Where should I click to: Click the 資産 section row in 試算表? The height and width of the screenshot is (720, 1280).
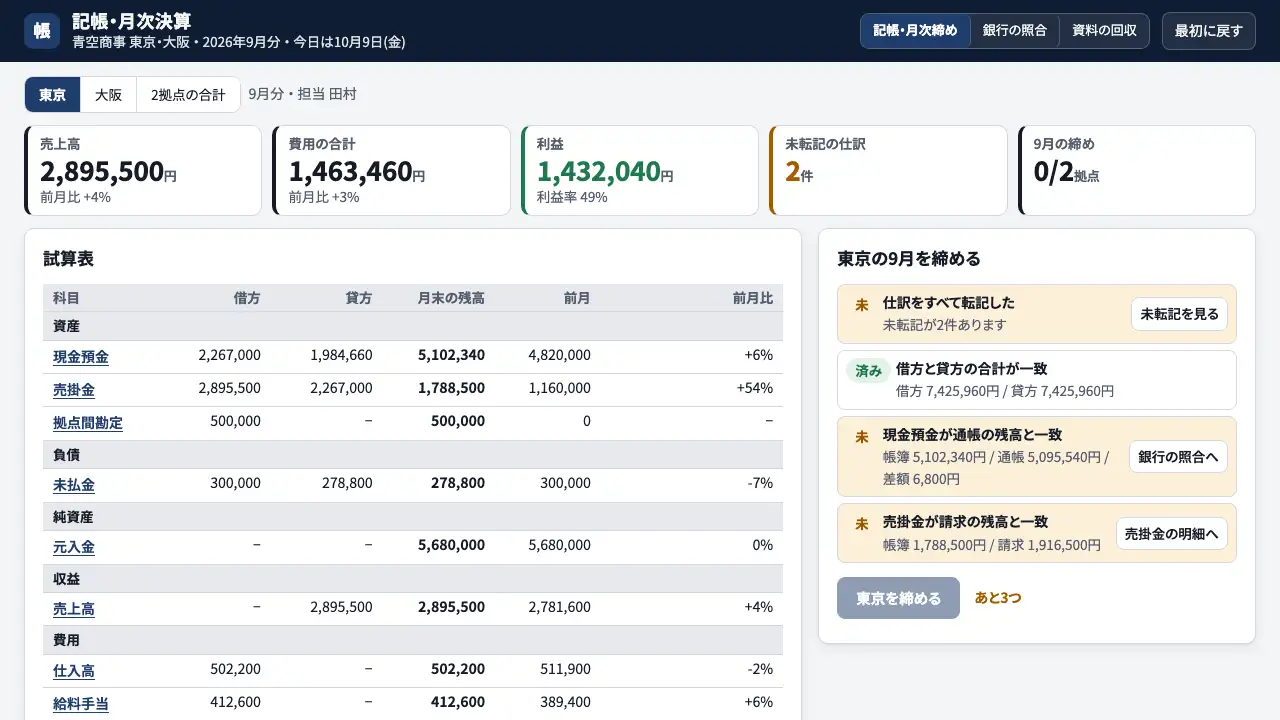[413, 326]
